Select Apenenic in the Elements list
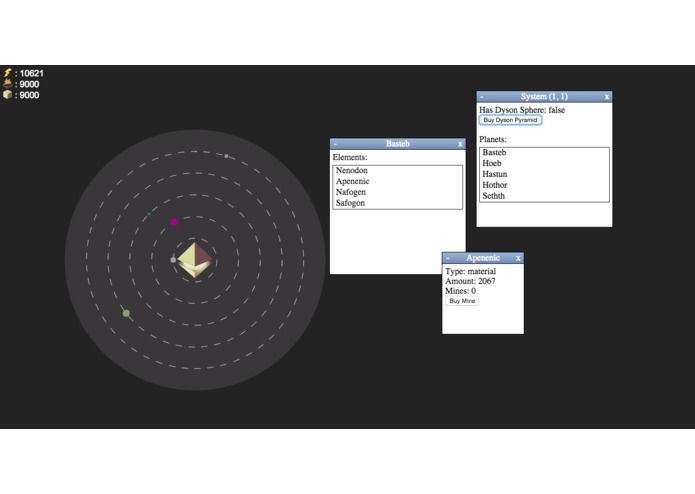The width and height of the screenshot is (695, 494). point(398,181)
